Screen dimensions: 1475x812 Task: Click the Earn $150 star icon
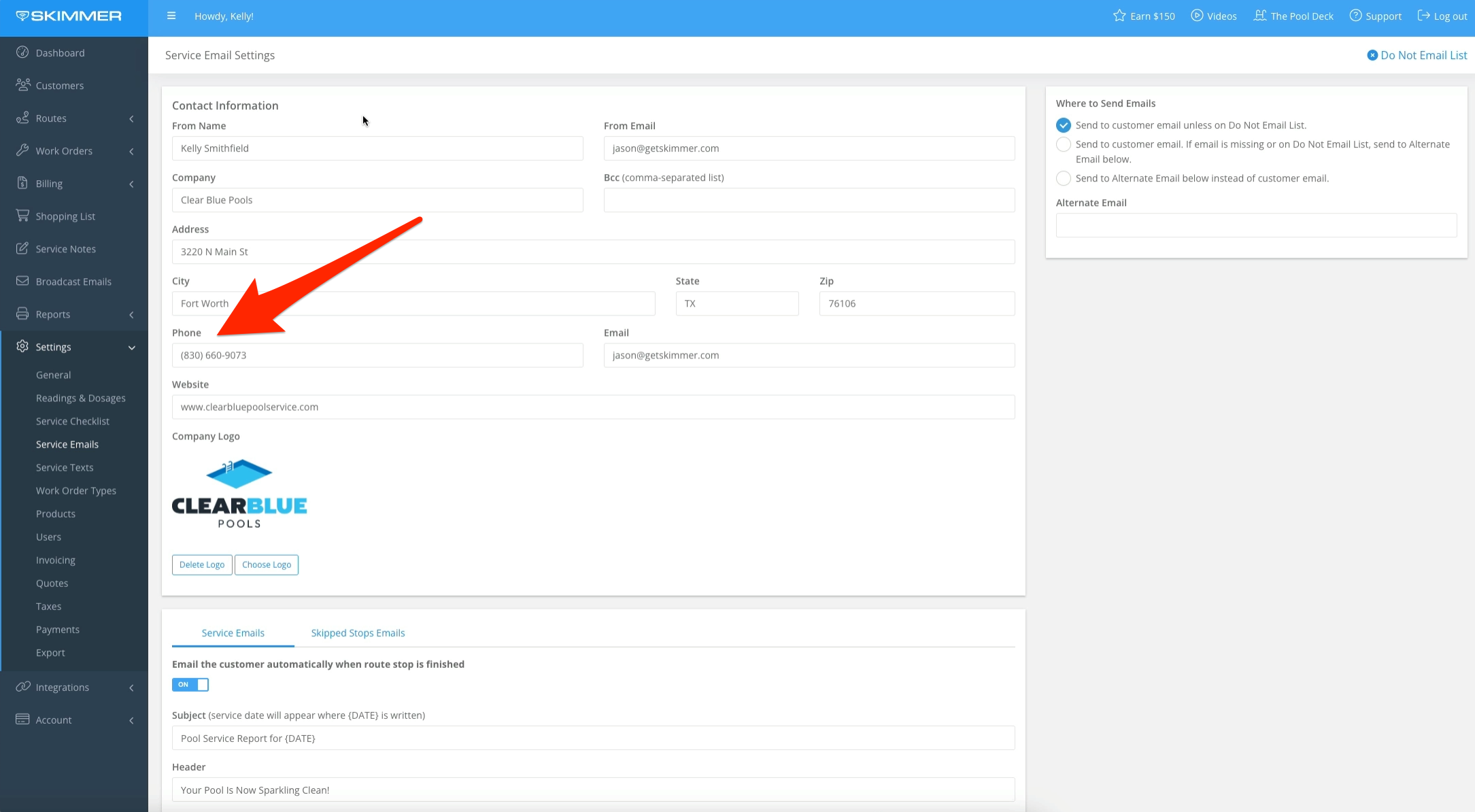(x=1118, y=16)
